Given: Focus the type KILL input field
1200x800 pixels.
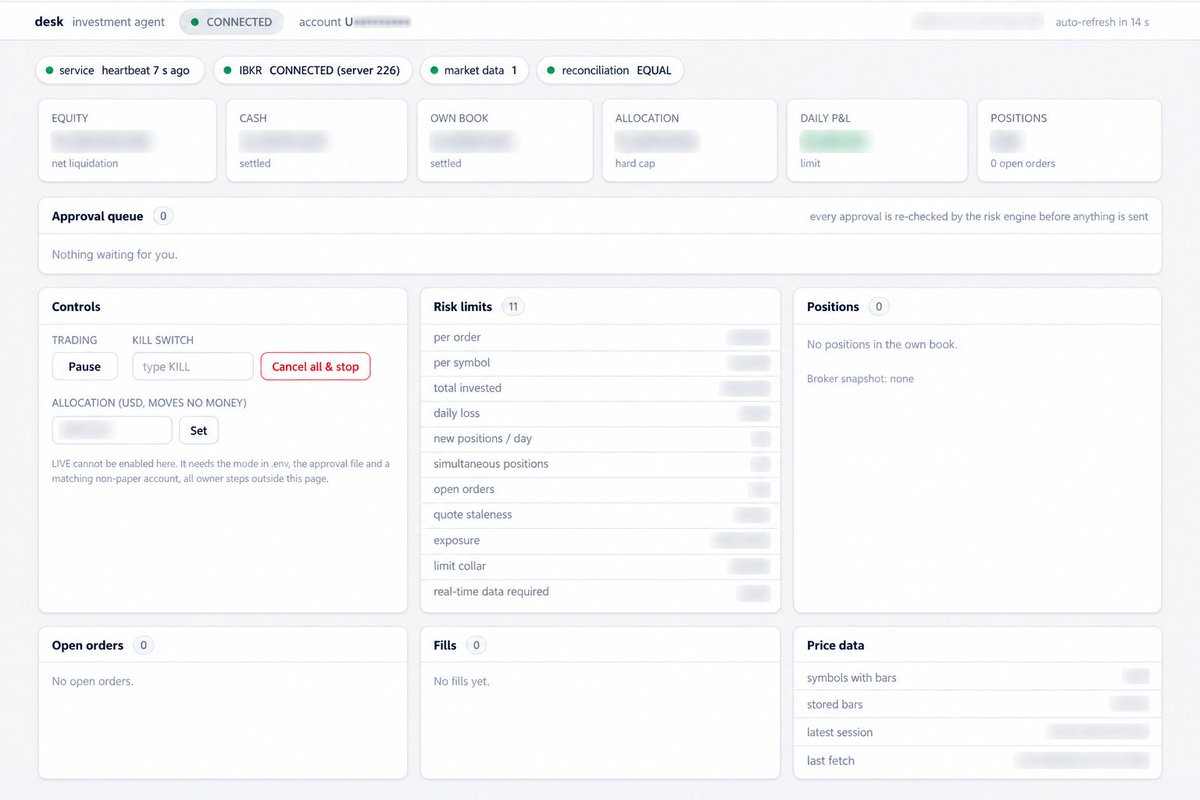Looking at the screenshot, I should 193,367.
